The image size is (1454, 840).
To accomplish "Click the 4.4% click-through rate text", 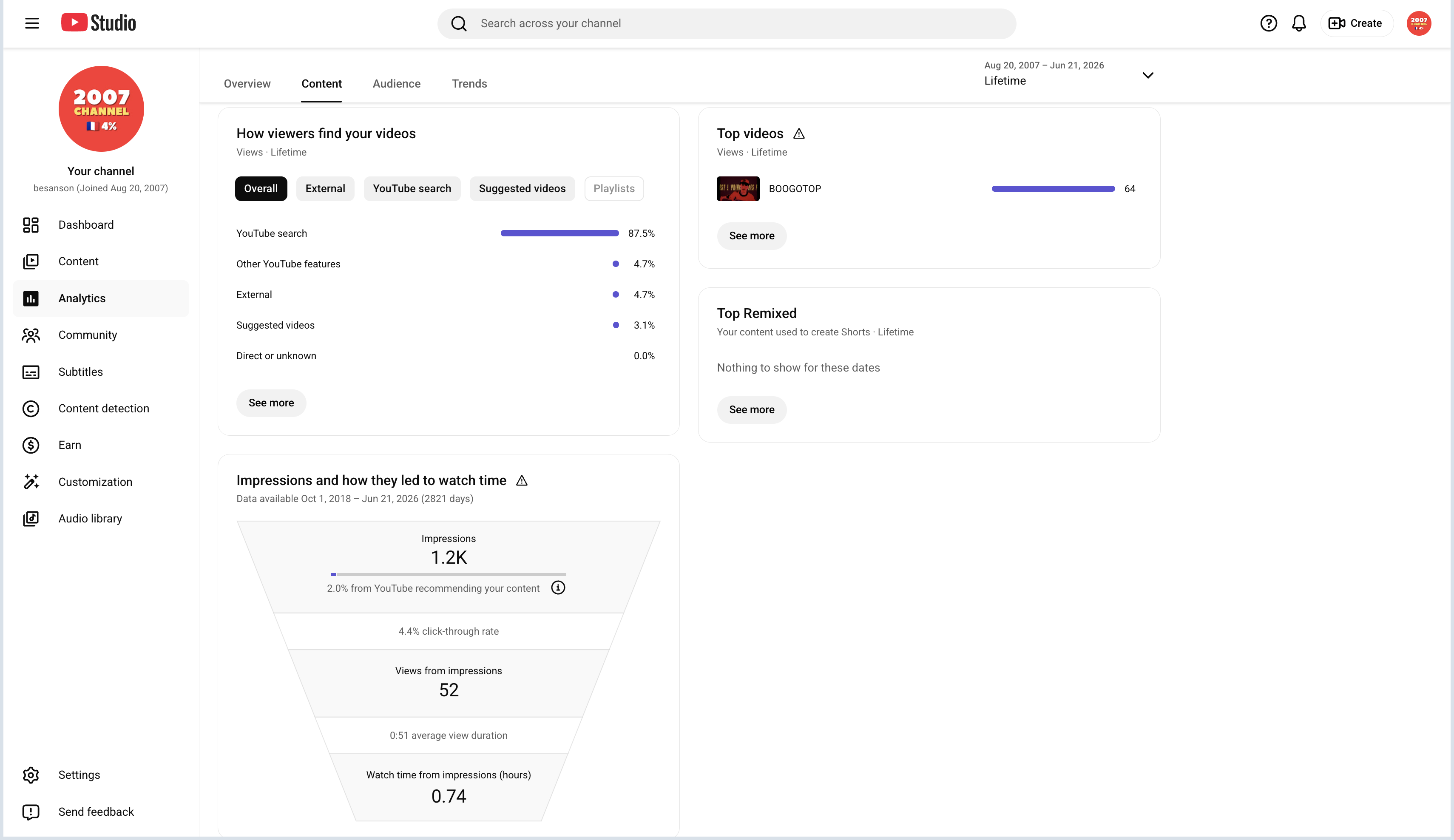I will pyautogui.click(x=448, y=631).
